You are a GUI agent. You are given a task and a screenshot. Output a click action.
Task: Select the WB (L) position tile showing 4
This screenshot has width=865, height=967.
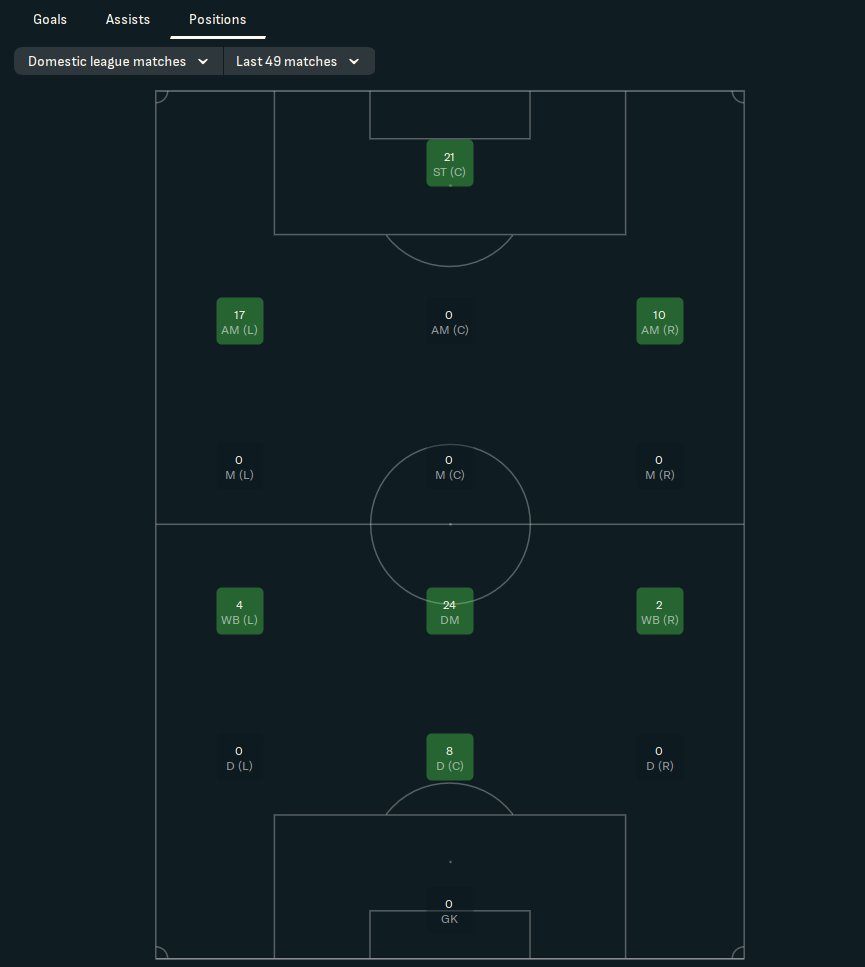click(240, 611)
